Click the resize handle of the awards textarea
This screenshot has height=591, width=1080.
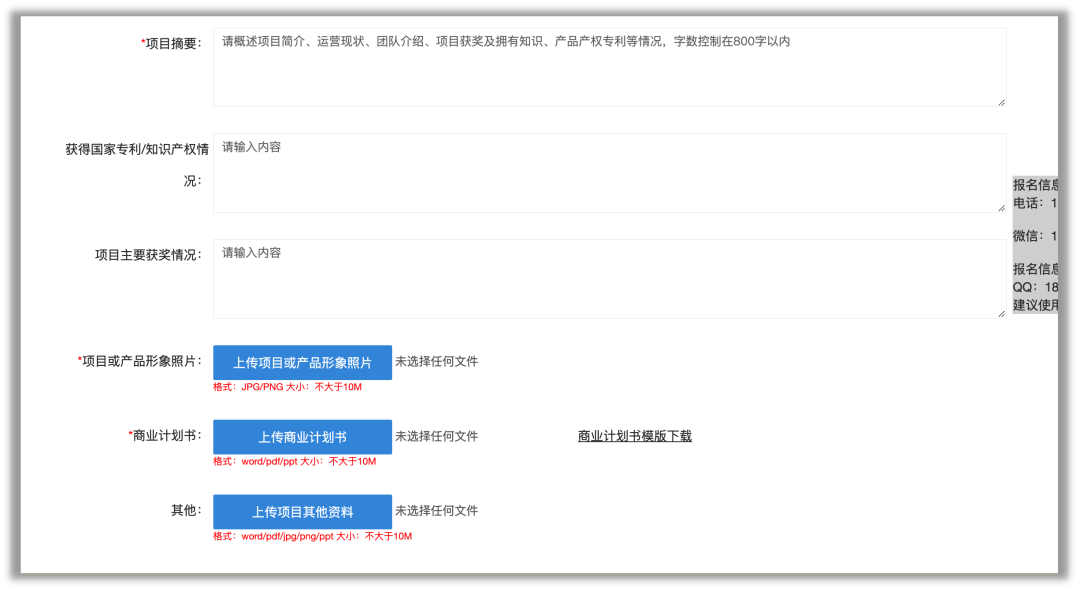coord(1001,314)
